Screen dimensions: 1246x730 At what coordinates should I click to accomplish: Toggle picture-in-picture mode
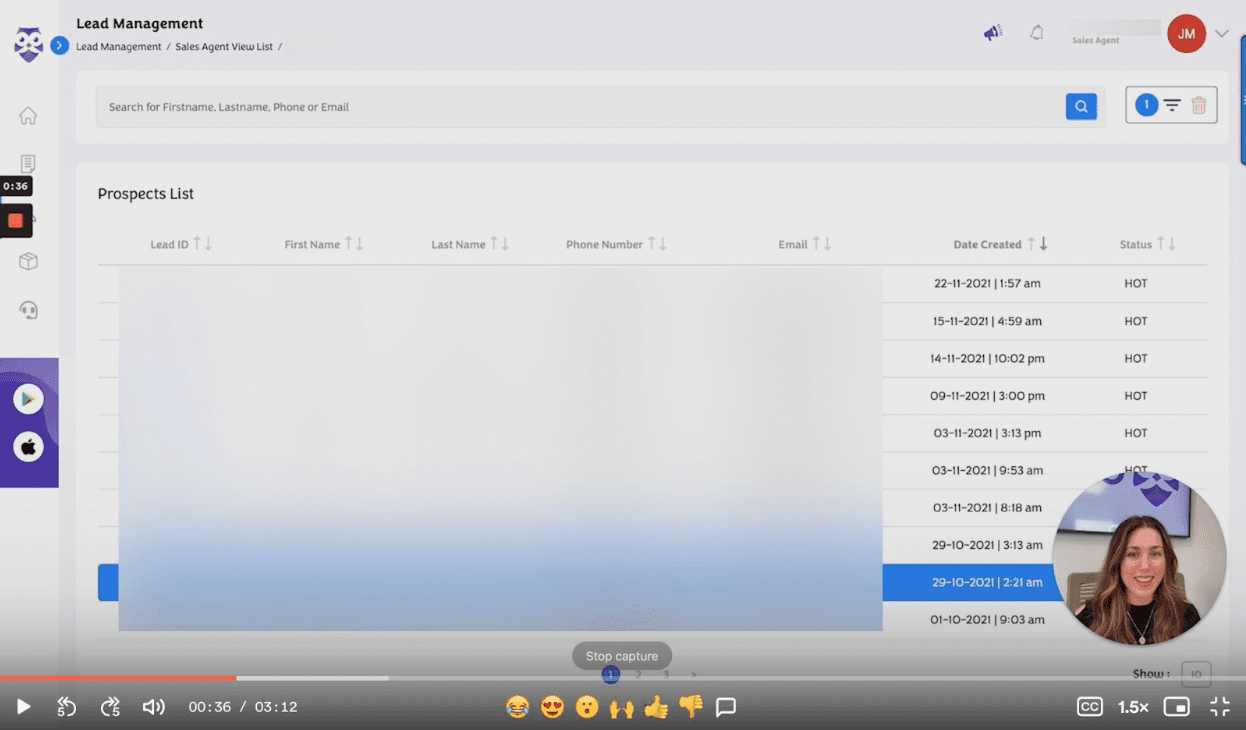(x=1177, y=707)
